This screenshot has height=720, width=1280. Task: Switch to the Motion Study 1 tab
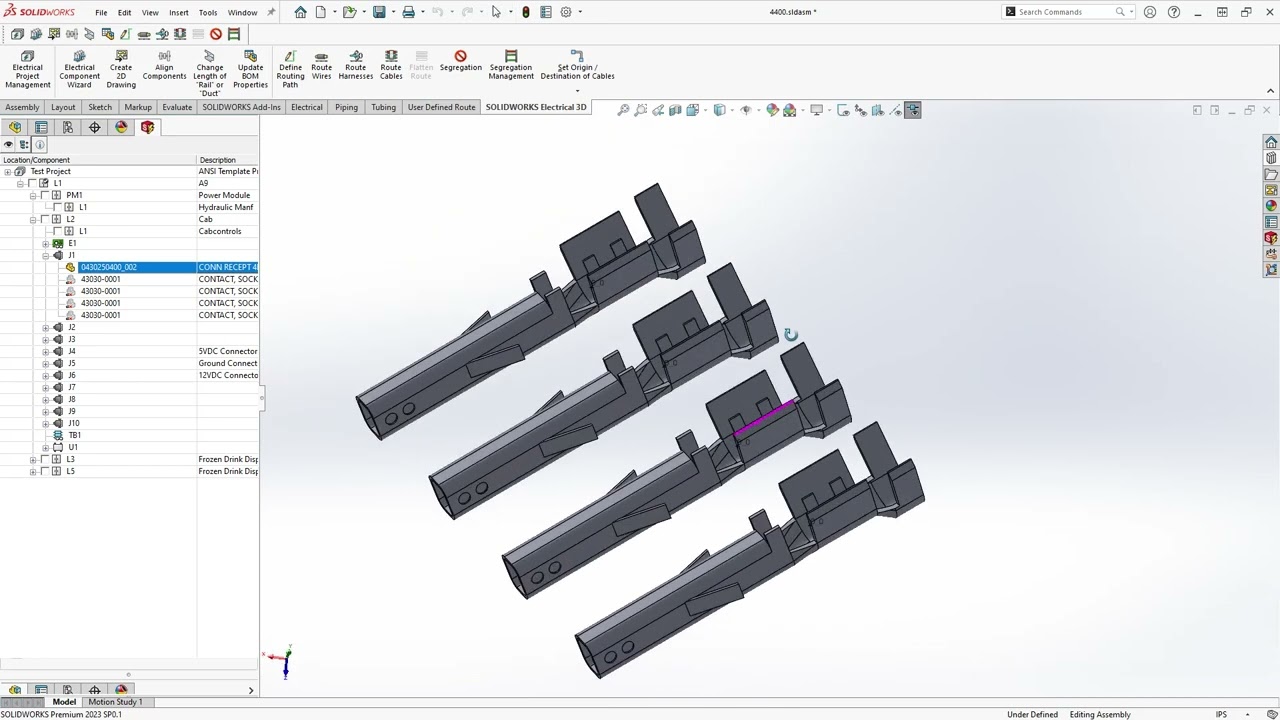tap(115, 702)
